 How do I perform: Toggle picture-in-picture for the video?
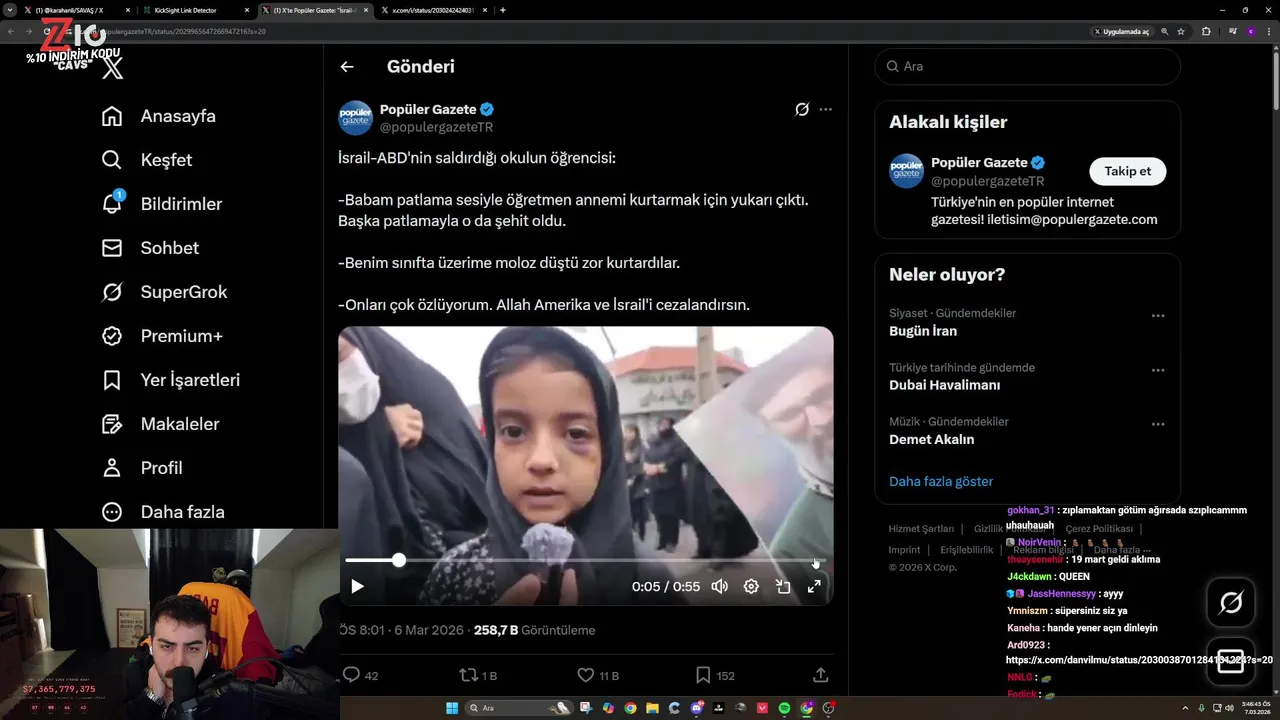[783, 587]
